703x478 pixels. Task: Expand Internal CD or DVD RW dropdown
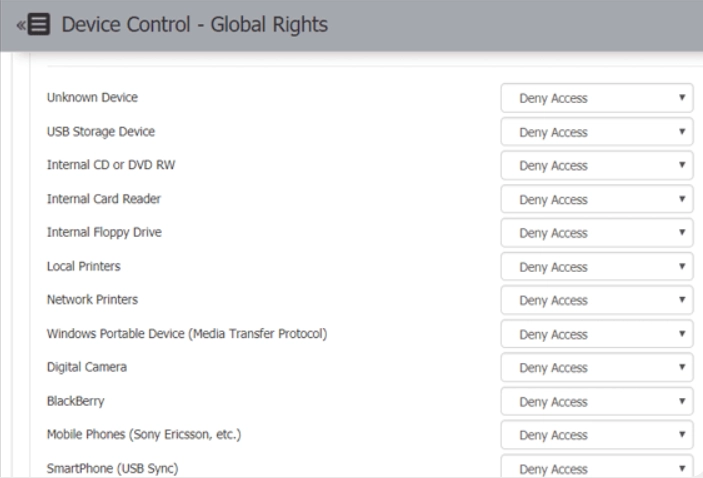(597, 165)
